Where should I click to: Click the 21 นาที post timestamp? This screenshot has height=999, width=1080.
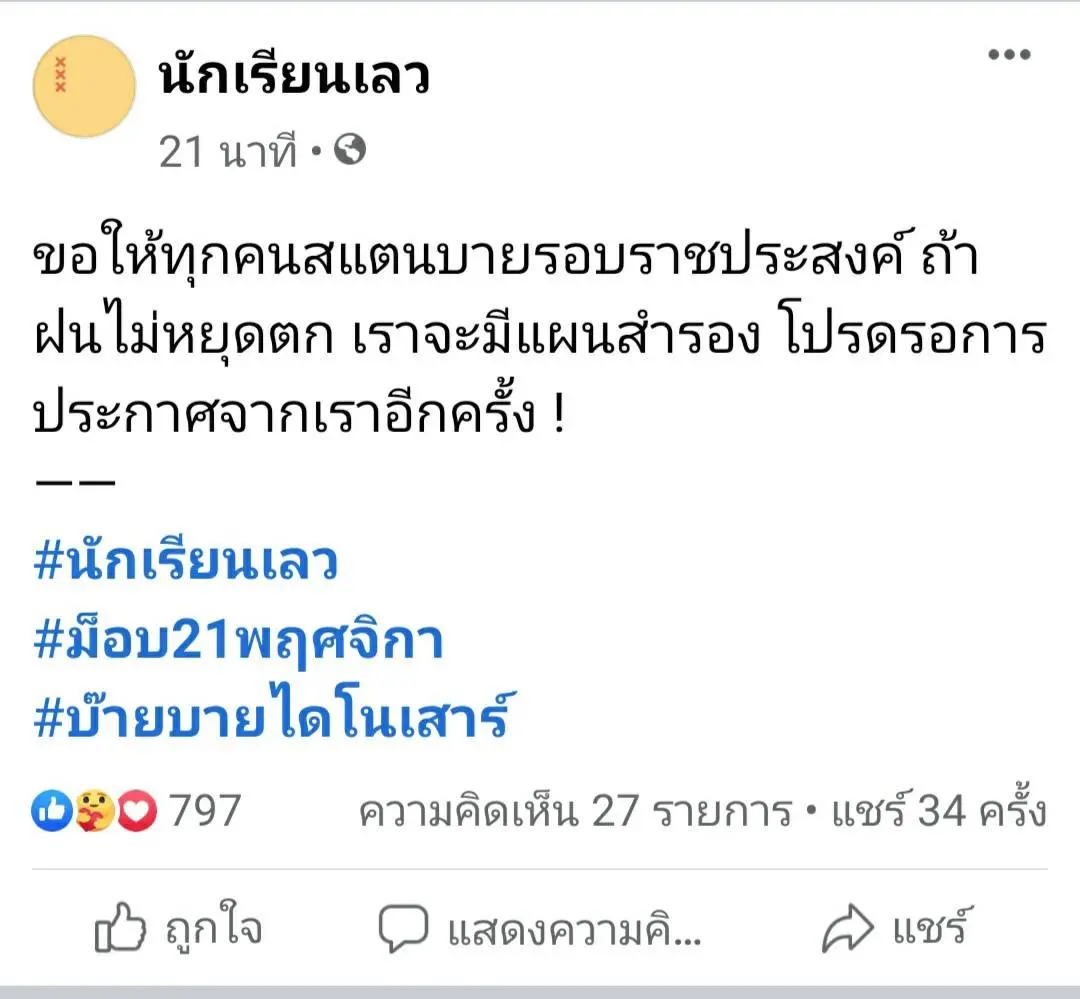[x=228, y=152]
